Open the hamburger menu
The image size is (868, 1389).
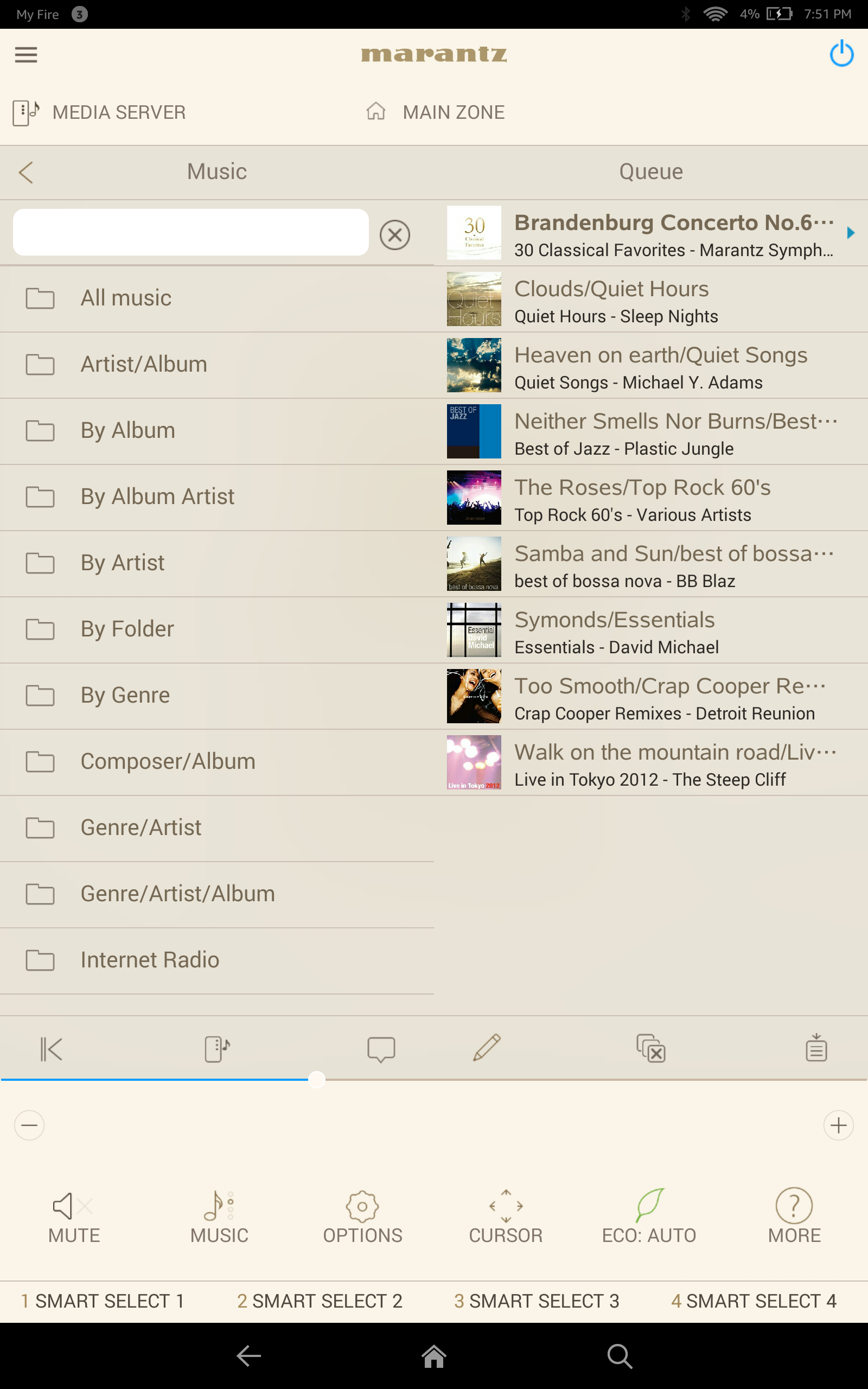(x=26, y=55)
